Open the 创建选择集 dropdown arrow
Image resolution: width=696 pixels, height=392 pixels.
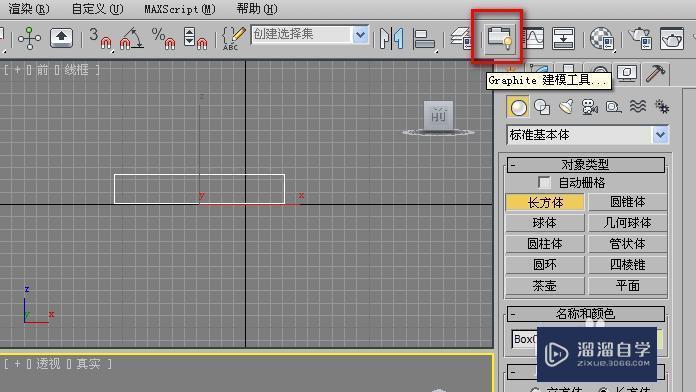pos(360,35)
